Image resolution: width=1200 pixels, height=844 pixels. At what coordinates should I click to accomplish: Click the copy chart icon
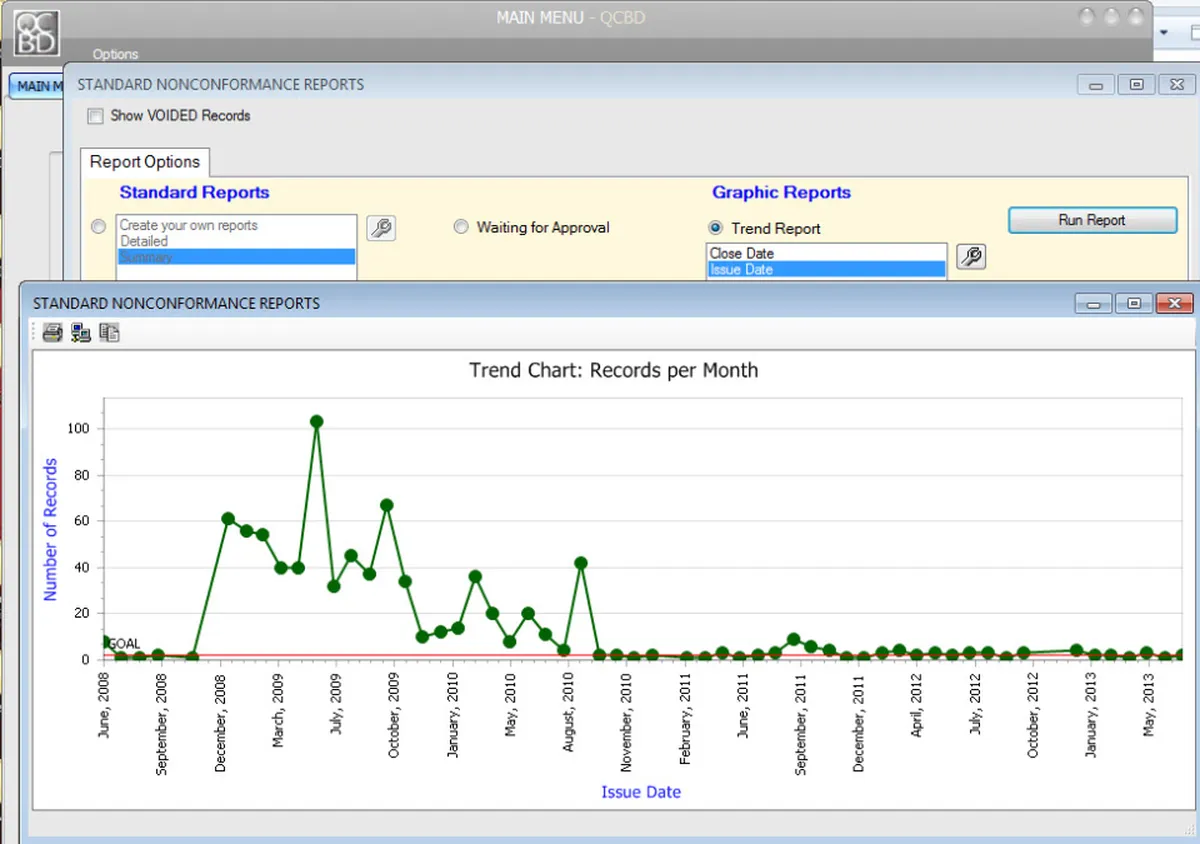tap(109, 333)
